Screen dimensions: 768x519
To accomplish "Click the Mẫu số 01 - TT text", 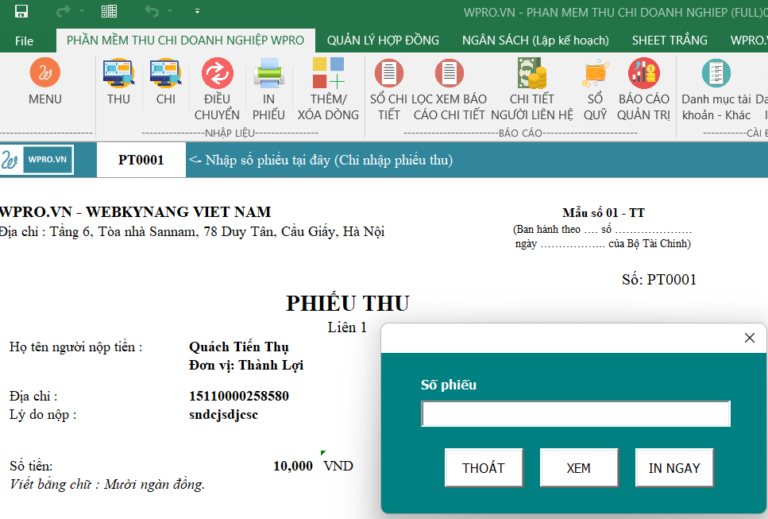I will coord(603,212).
